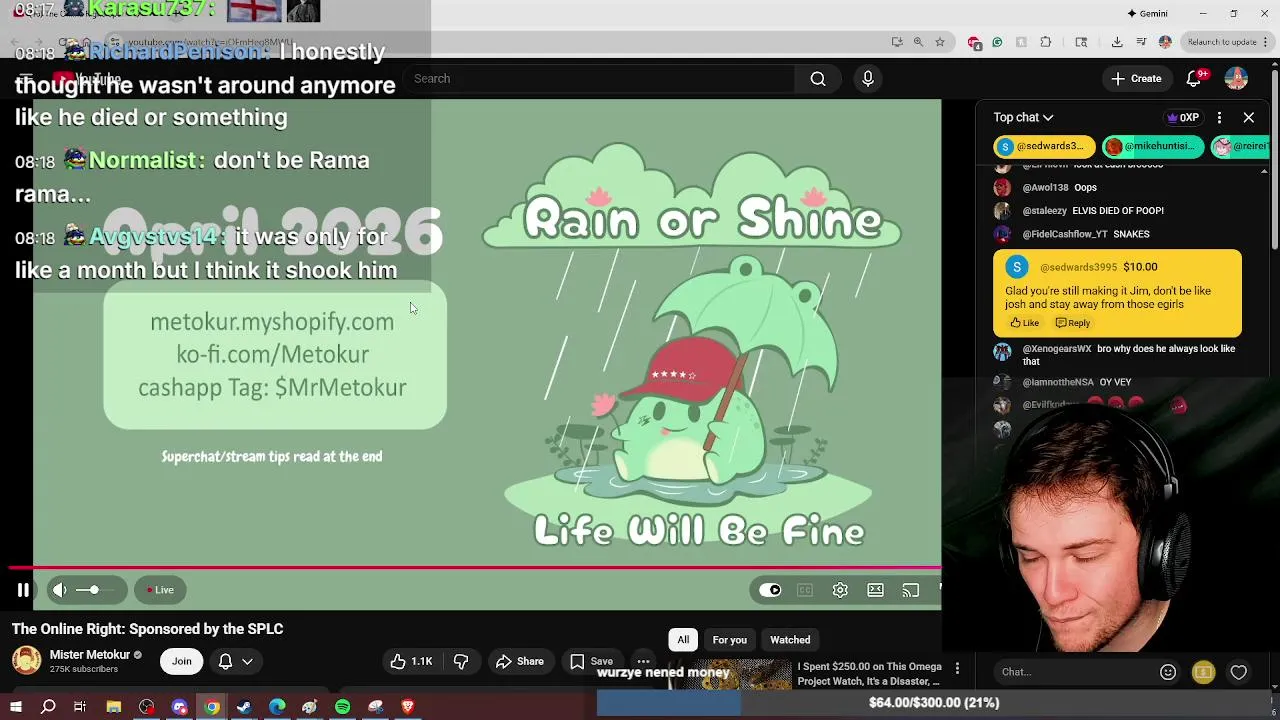Open options for Omega Project Watch video
The image size is (1280, 720).
(957, 668)
